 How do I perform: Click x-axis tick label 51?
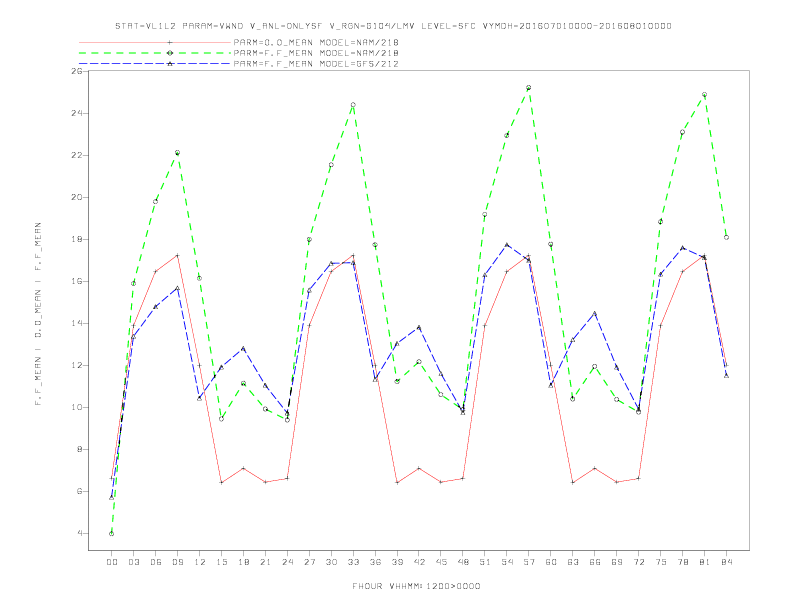coord(485,562)
